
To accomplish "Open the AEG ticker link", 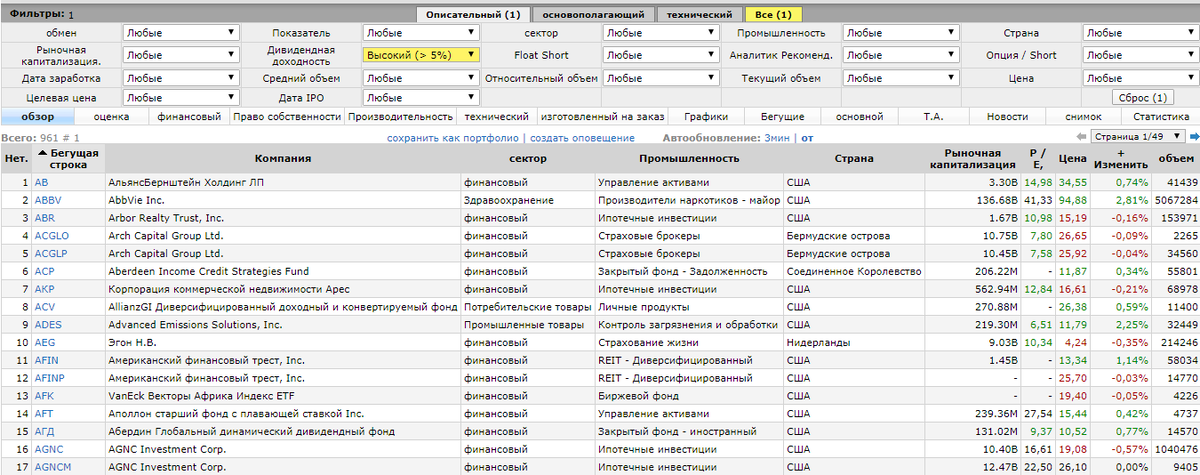I will [x=44, y=343].
